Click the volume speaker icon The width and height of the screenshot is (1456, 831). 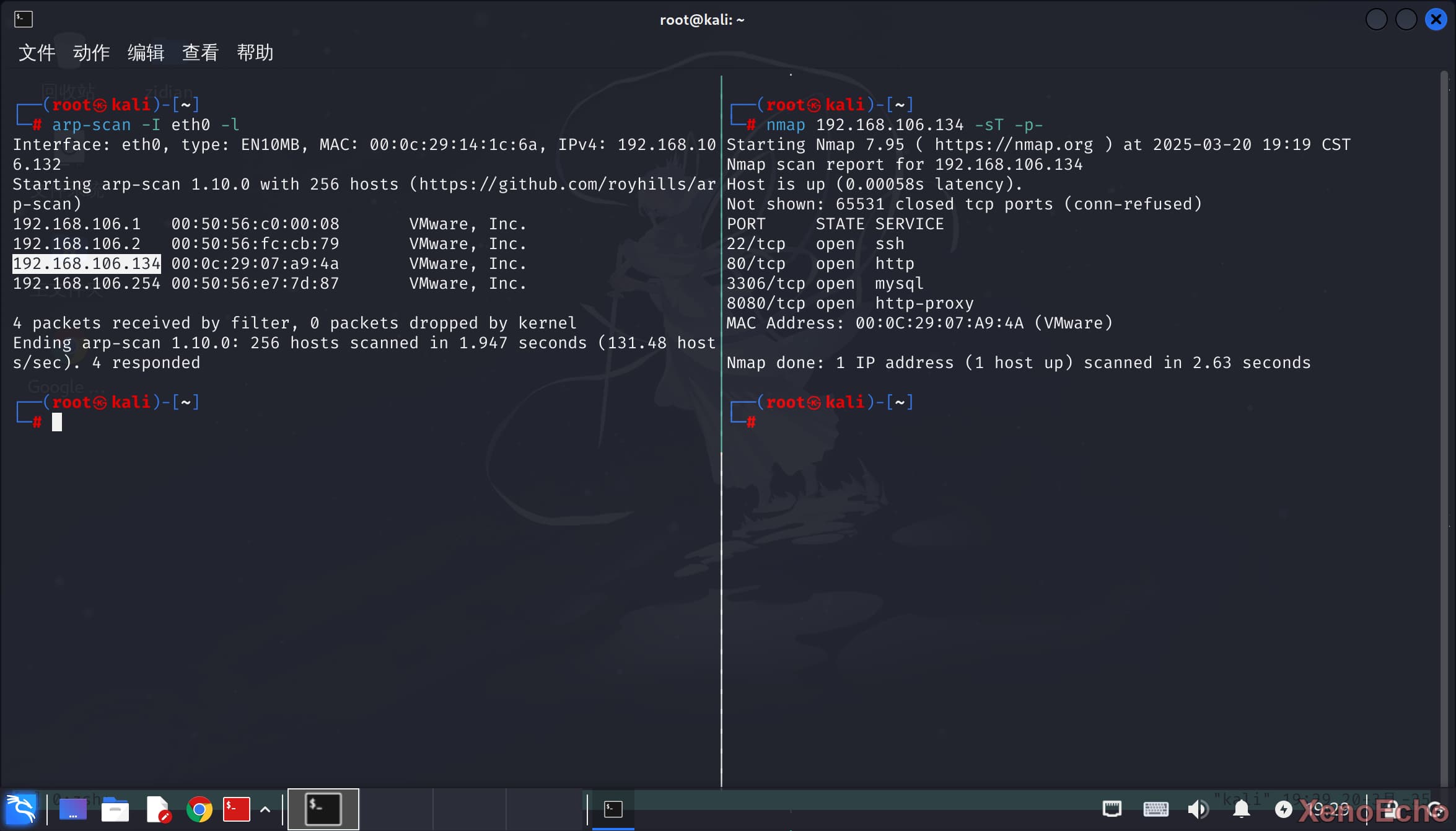click(1198, 809)
